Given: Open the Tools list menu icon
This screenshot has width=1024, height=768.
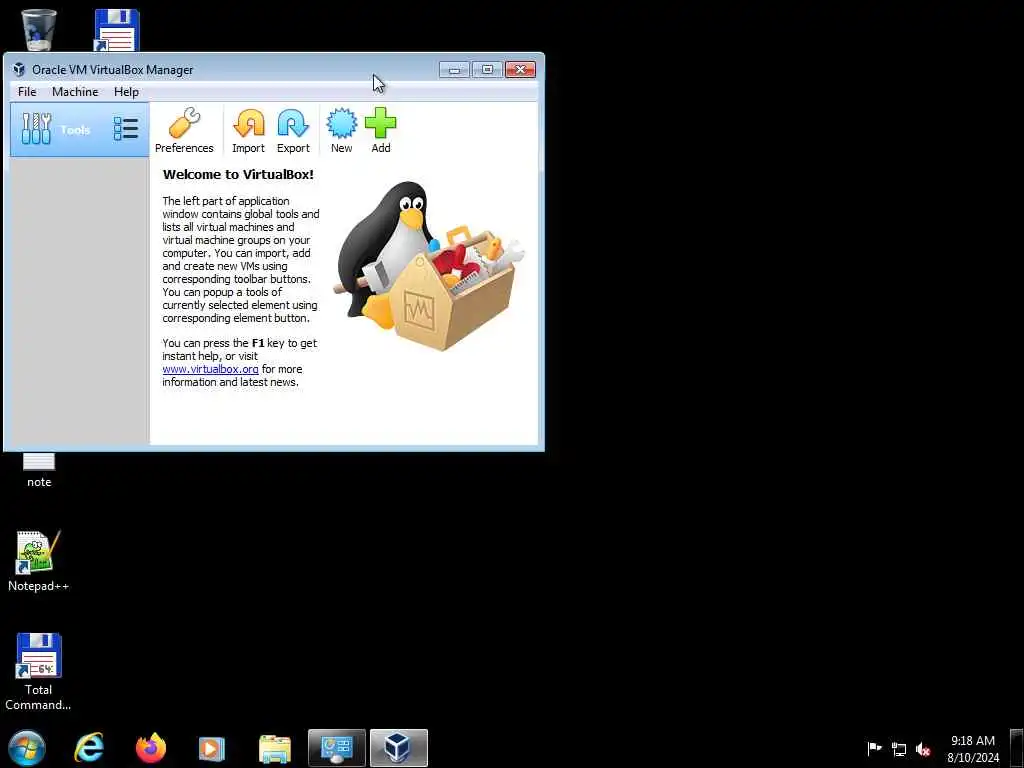Looking at the screenshot, I should [x=125, y=129].
